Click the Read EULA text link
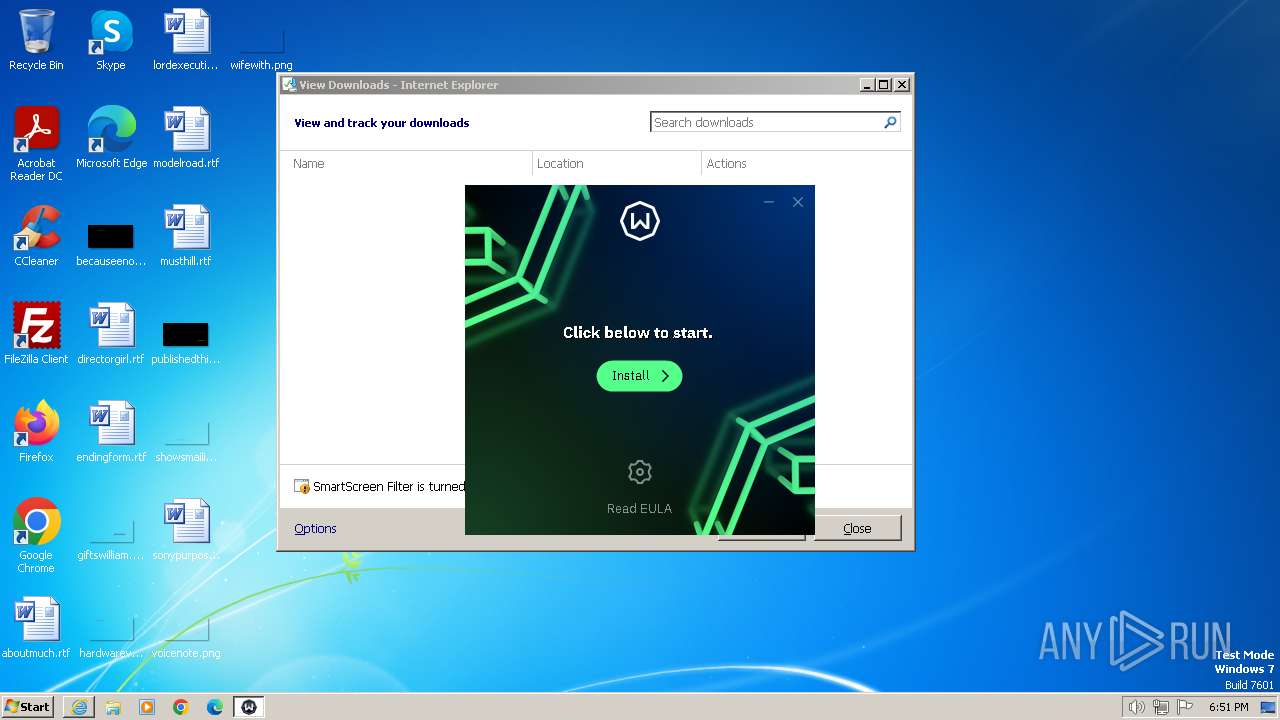 coord(639,509)
